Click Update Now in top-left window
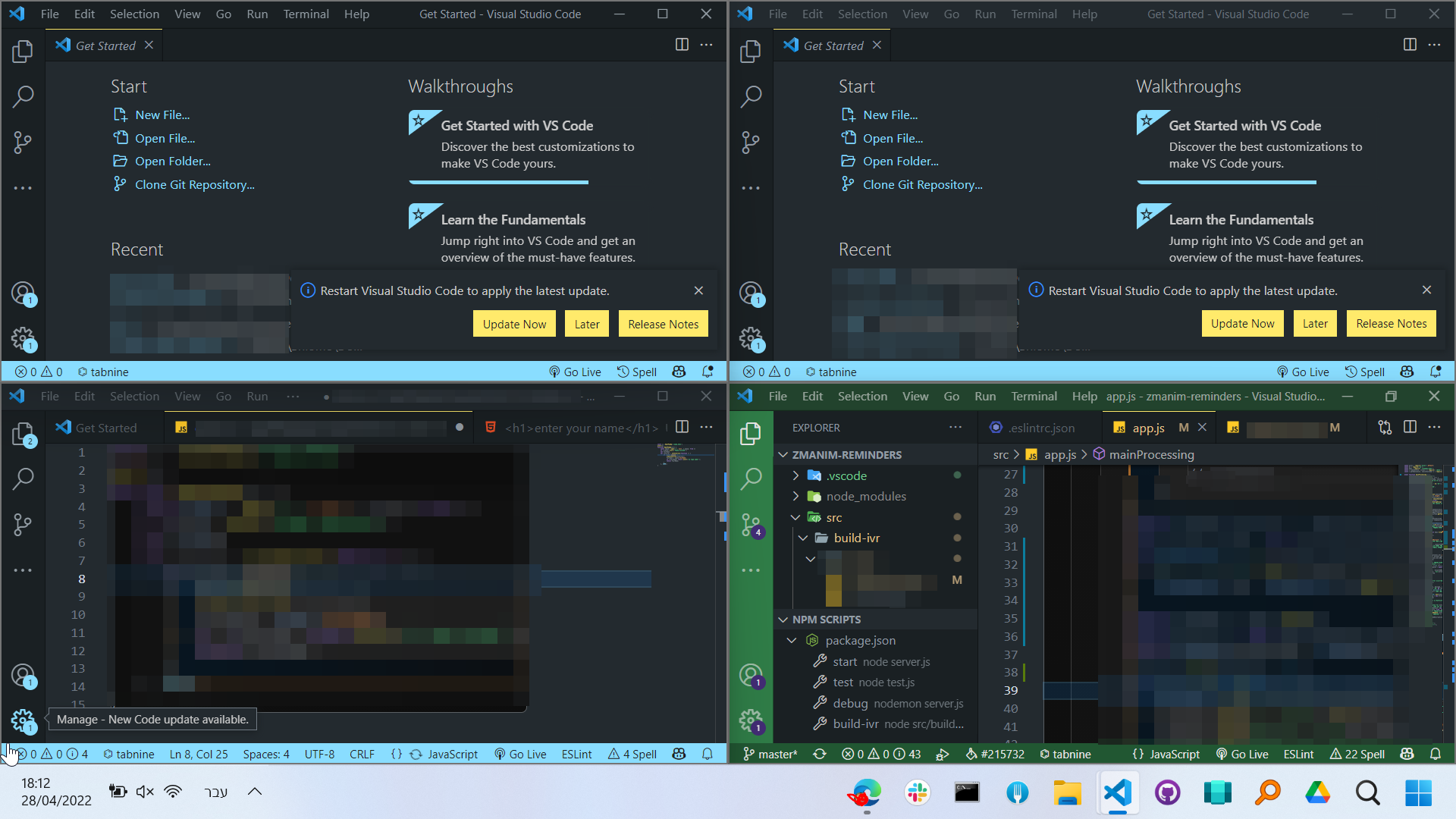Viewport: 1456px width, 819px height. point(514,324)
